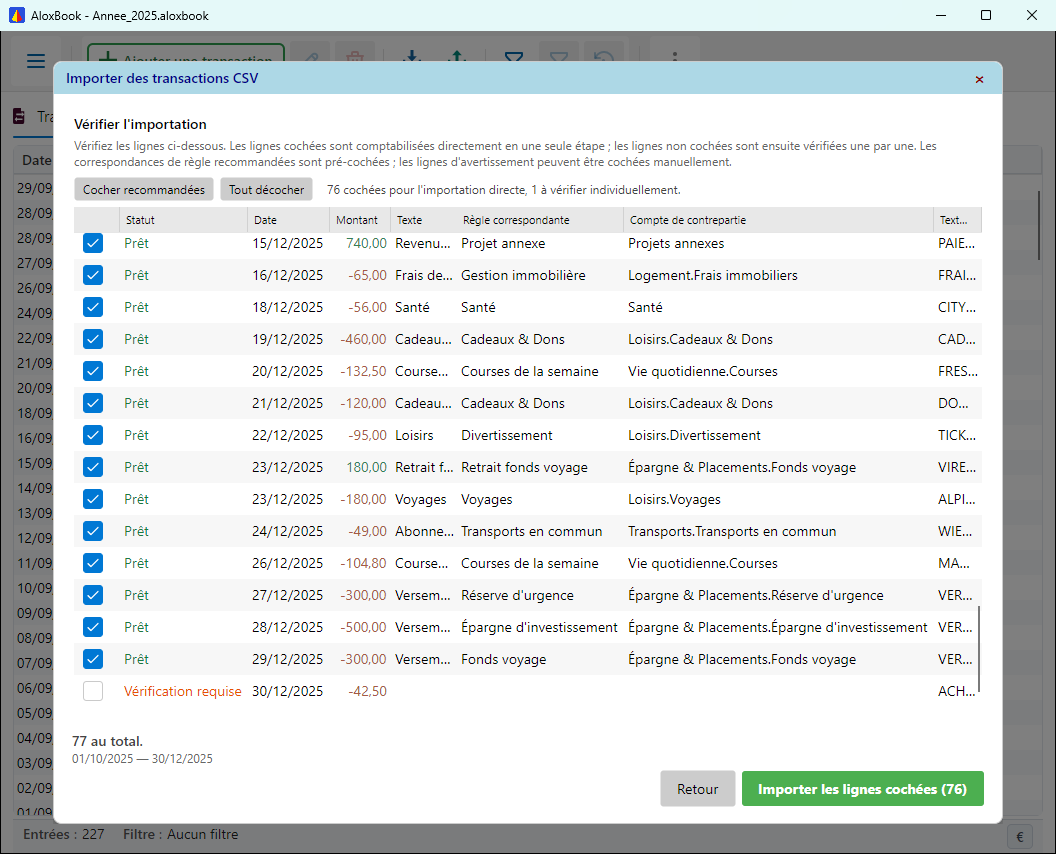Click the ACH... truncated text cell

tap(956, 691)
